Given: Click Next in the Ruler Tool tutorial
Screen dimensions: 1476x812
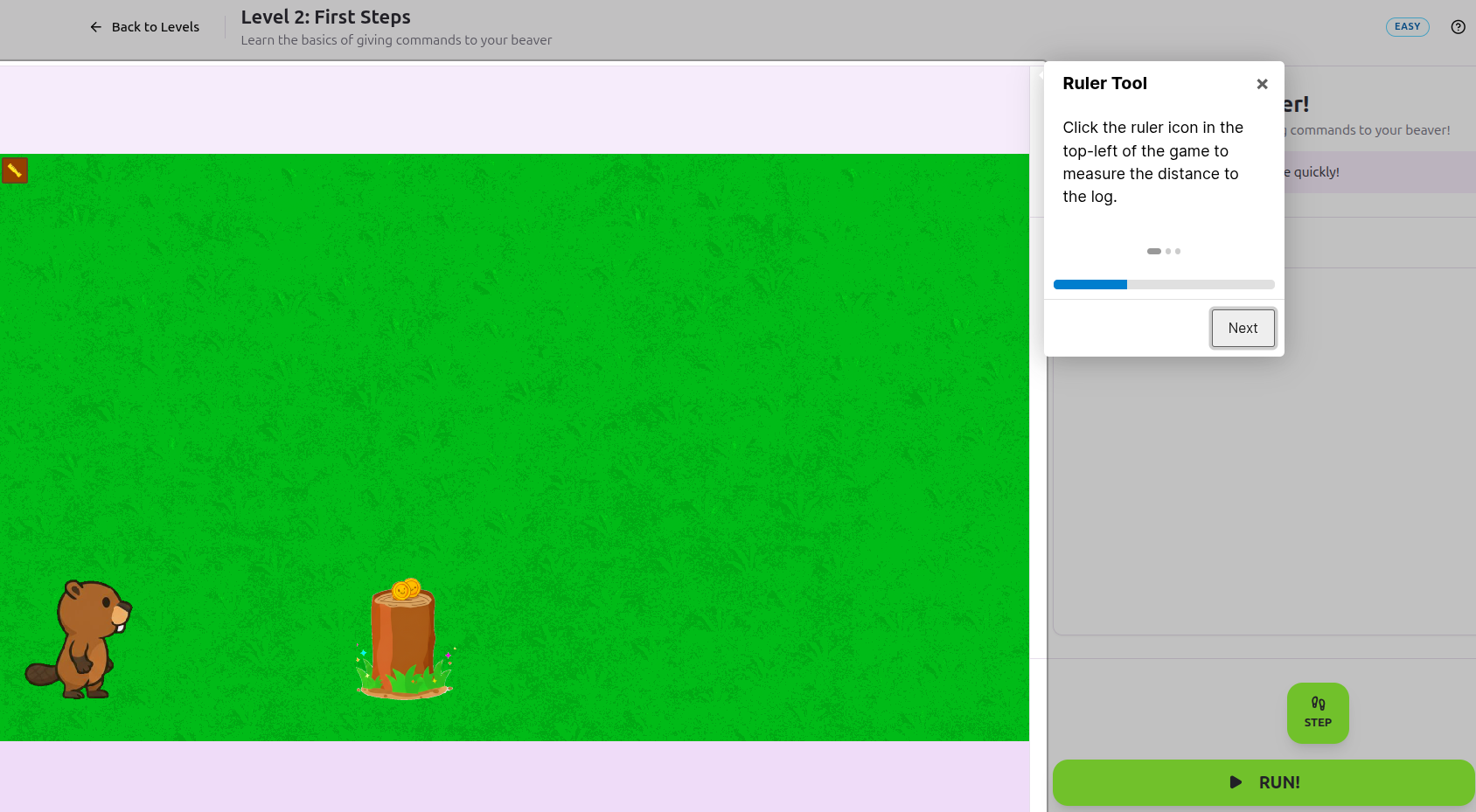Looking at the screenshot, I should pos(1243,328).
